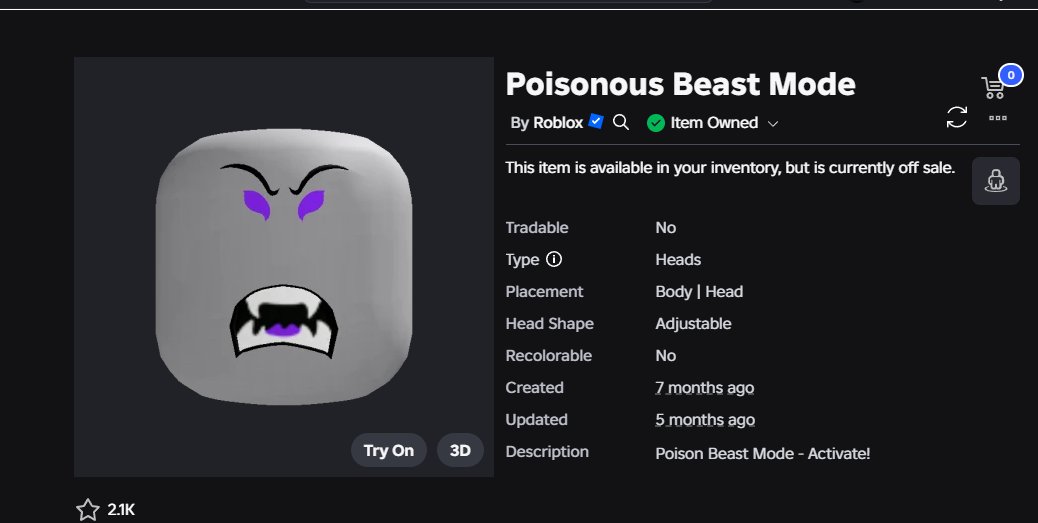Click the blue verified badge

coord(596,121)
